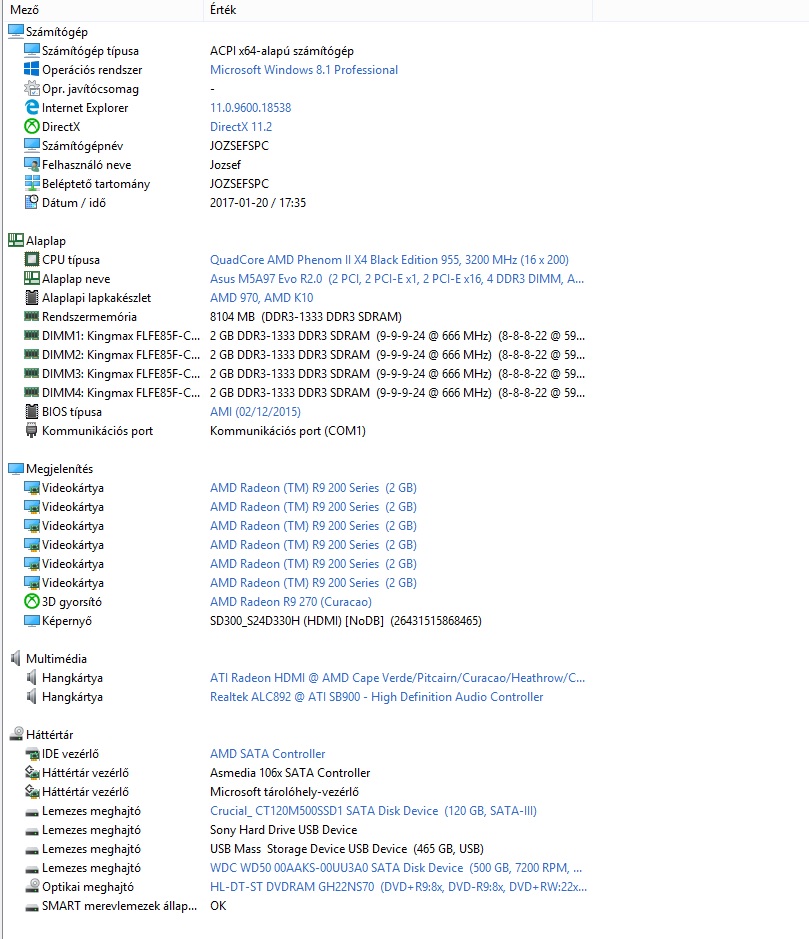Screen dimensions: 809x939
Task: Select the DIMM1: Kingmax row label
Action: coord(121,335)
